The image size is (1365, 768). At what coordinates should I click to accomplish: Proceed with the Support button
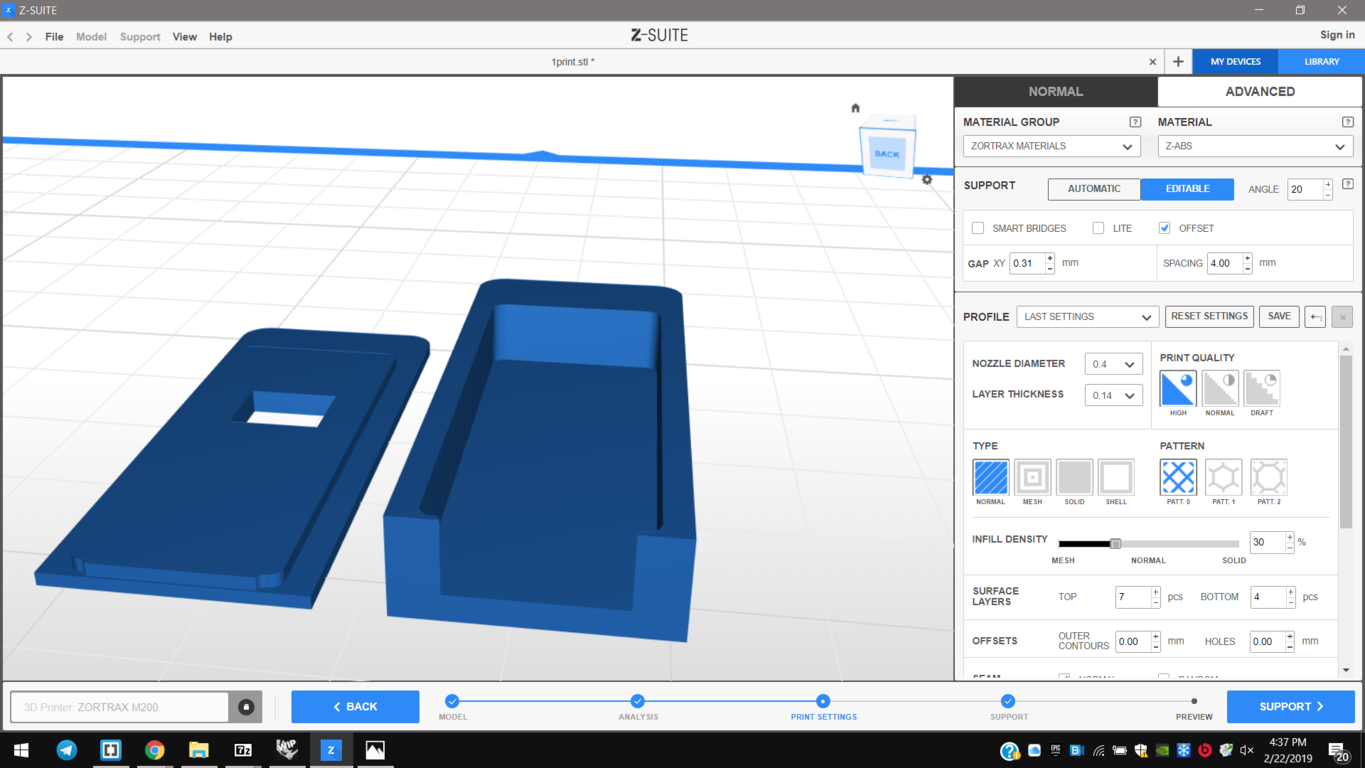tap(1291, 707)
